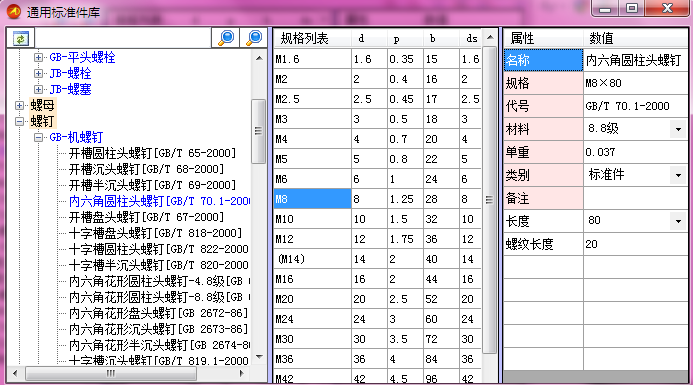Click the 螺母 tree label
Viewport: 693px width, 385px height.
tap(42, 105)
